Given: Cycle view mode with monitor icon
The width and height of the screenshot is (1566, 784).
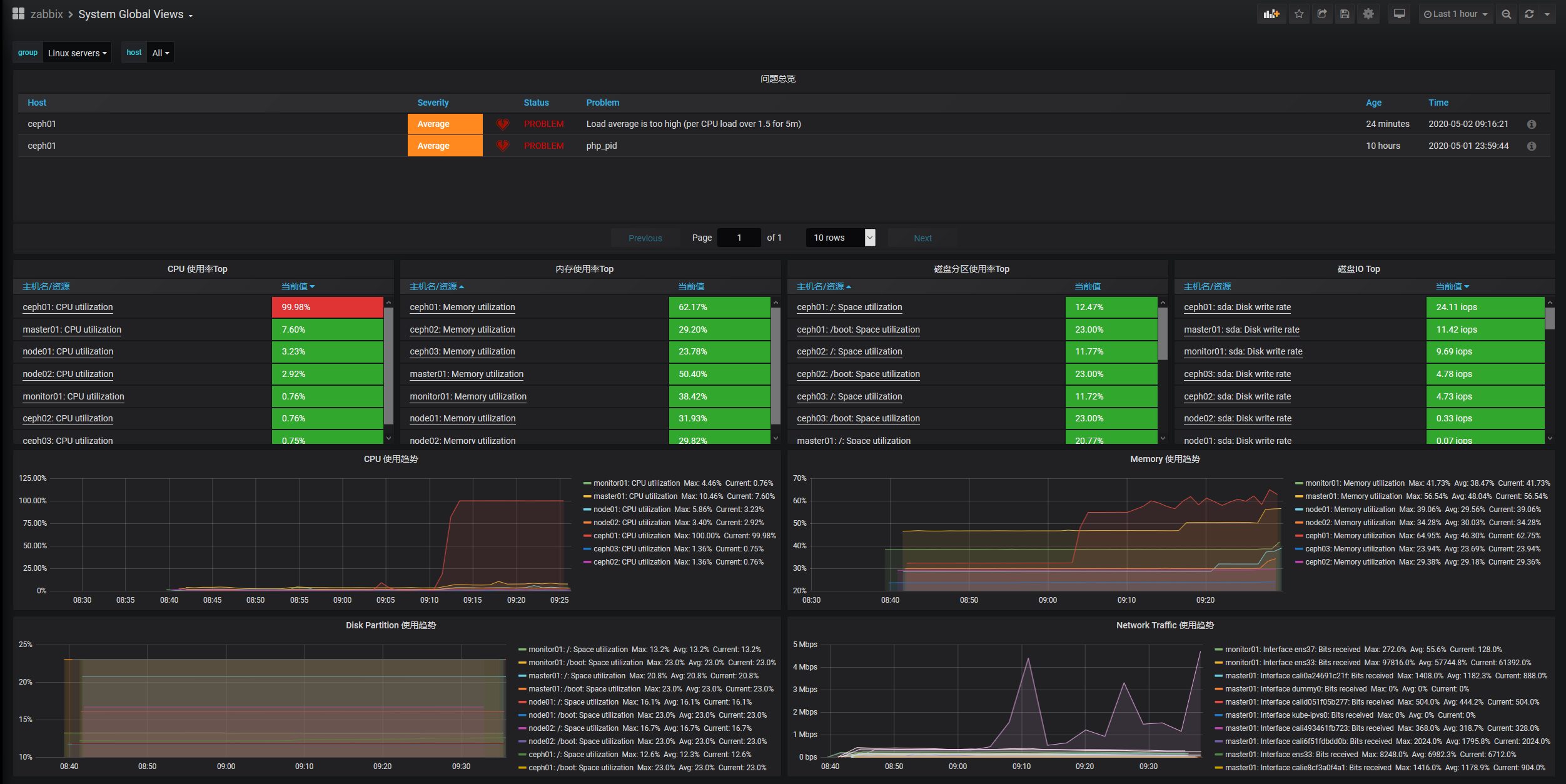Looking at the screenshot, I should click(1400, 14).
